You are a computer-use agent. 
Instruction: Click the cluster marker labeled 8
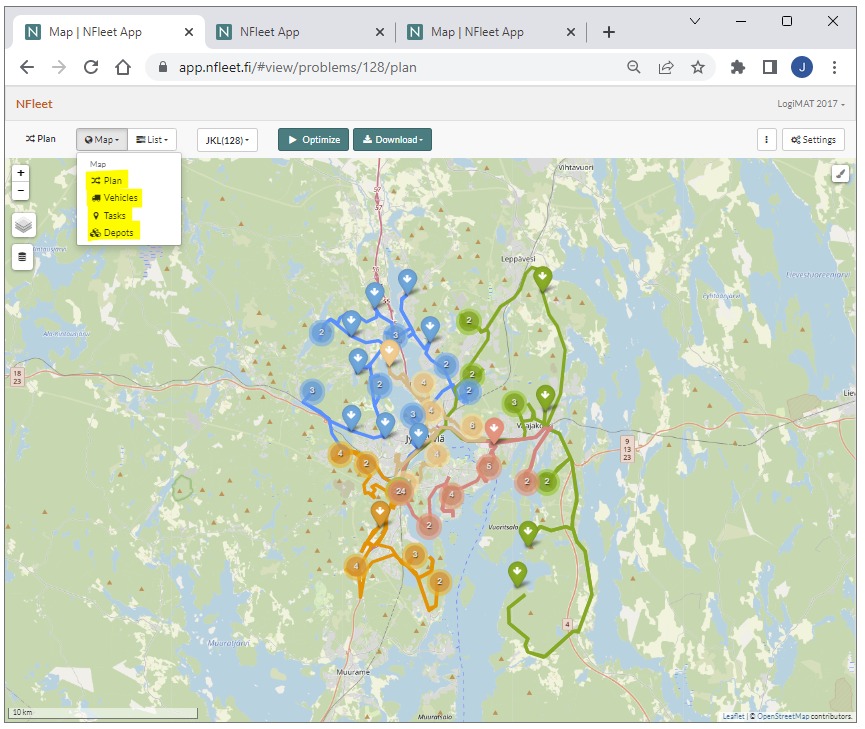click(x=472, y=425)
